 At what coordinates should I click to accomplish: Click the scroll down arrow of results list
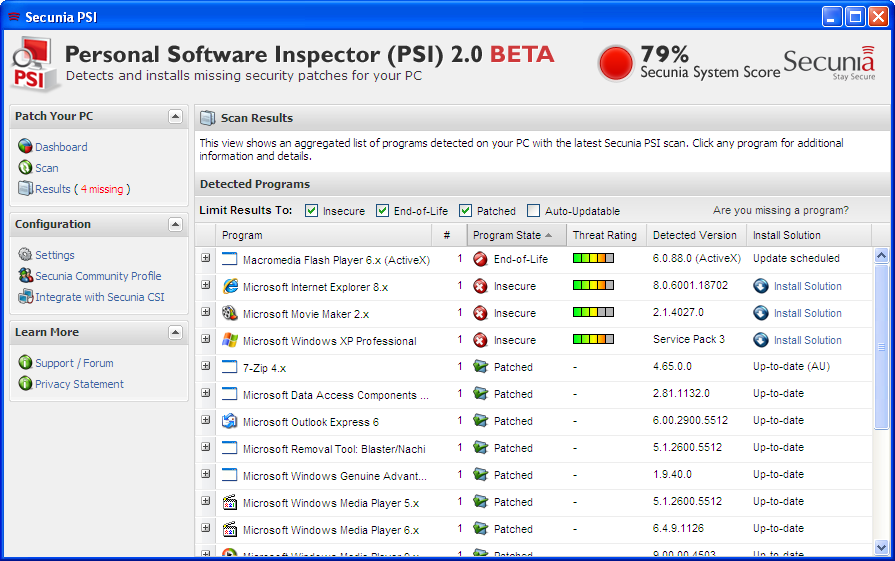click(x=881, y=547)
